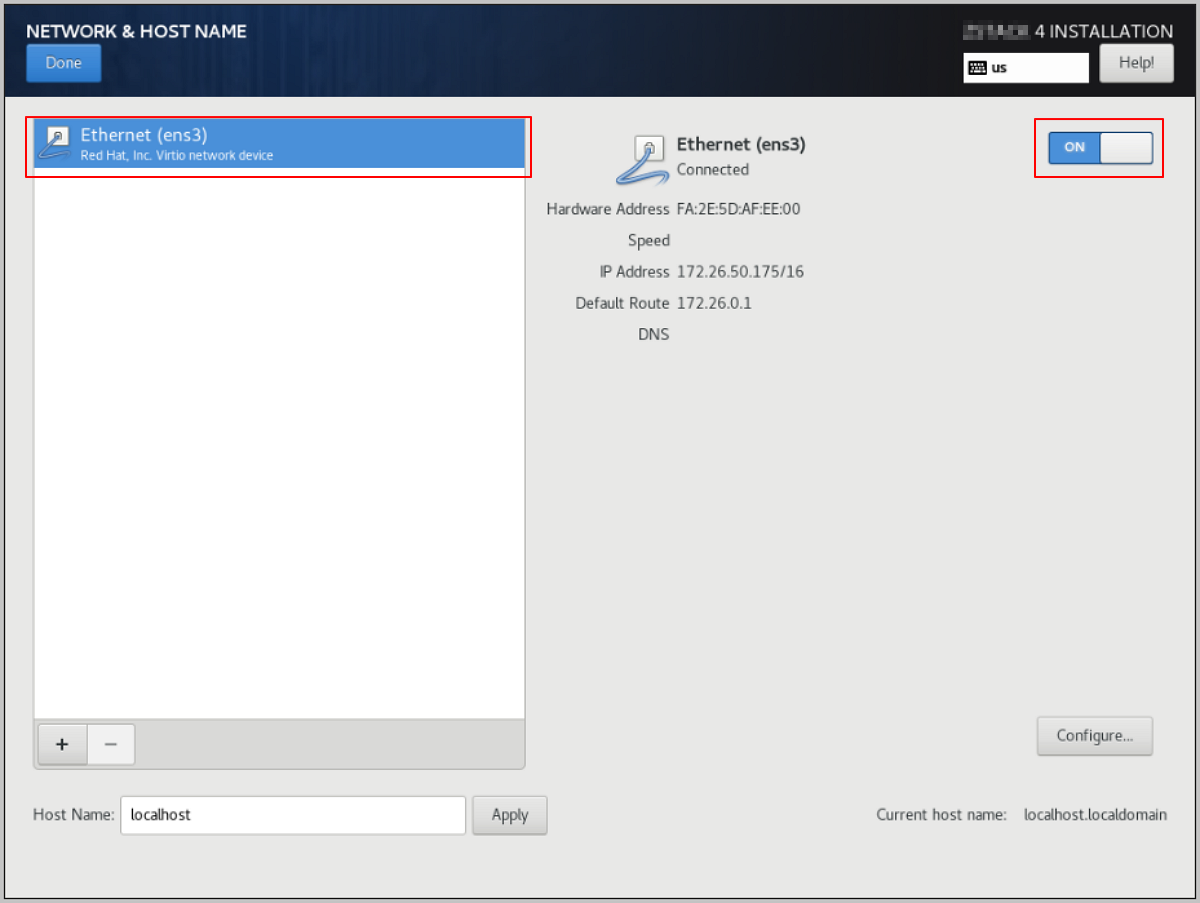
Task: Focus the Host Name text field
Action: coord(292,815)
